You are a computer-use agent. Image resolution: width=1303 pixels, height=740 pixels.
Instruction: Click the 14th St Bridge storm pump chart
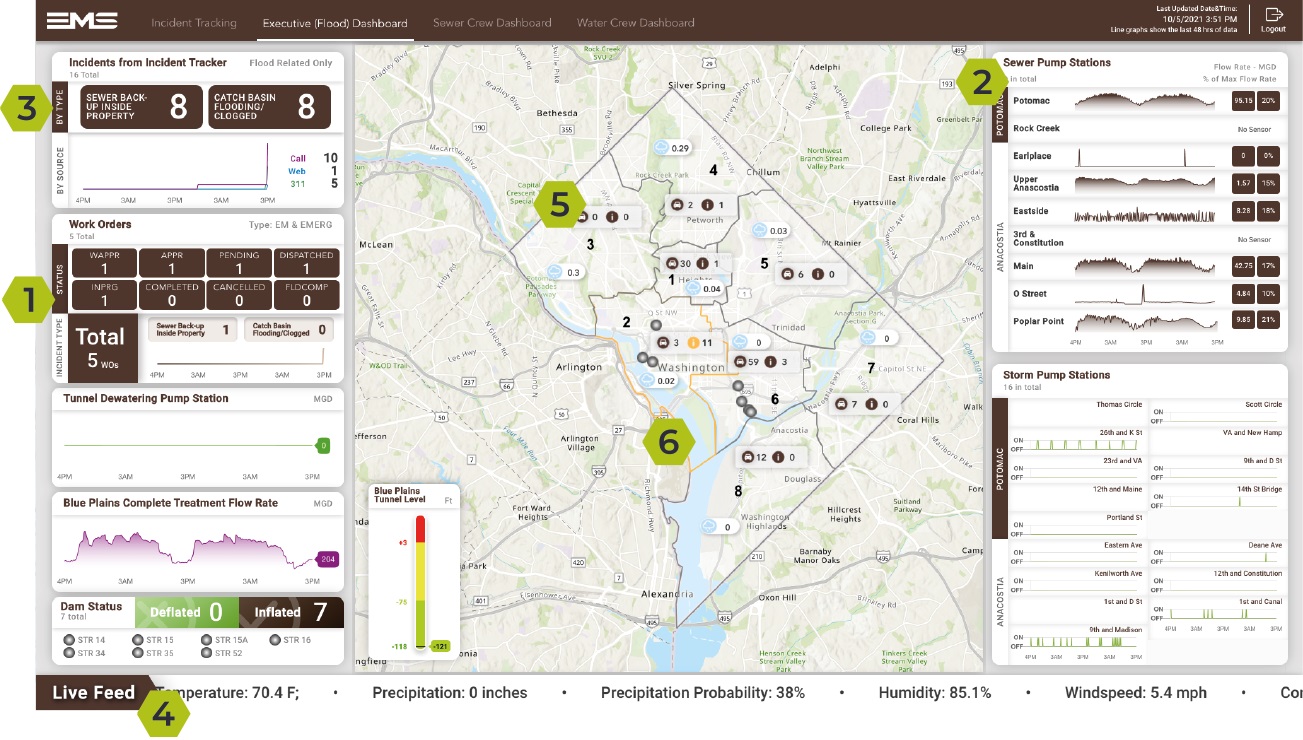point(1216,498)
